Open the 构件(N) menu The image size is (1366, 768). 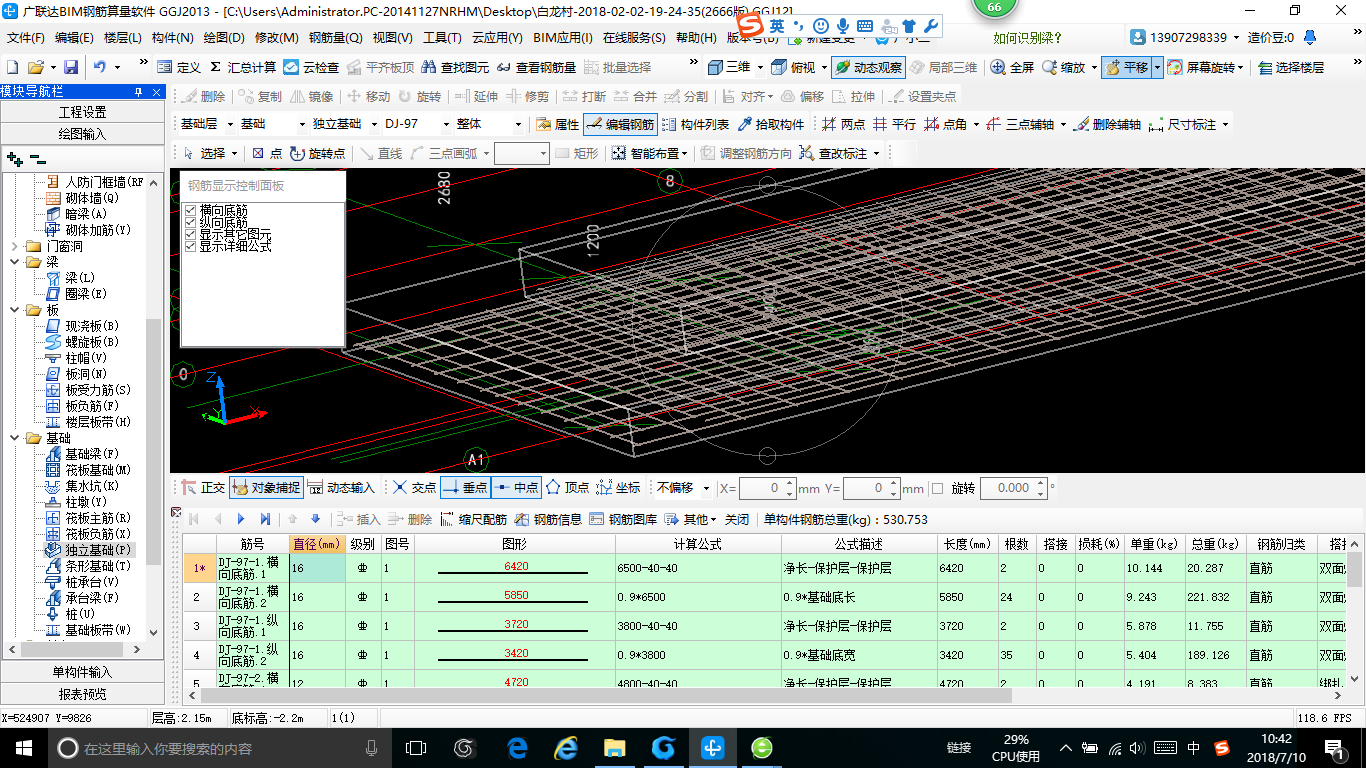pyautogui.click(x=172, y=38)
